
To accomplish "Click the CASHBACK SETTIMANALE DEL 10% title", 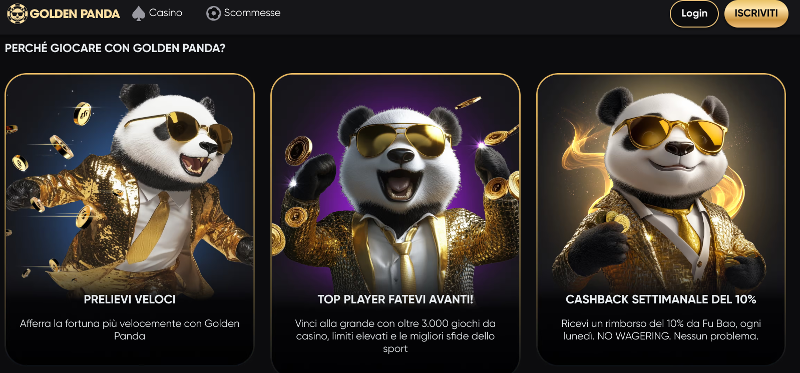I will (x=661, y=300).
